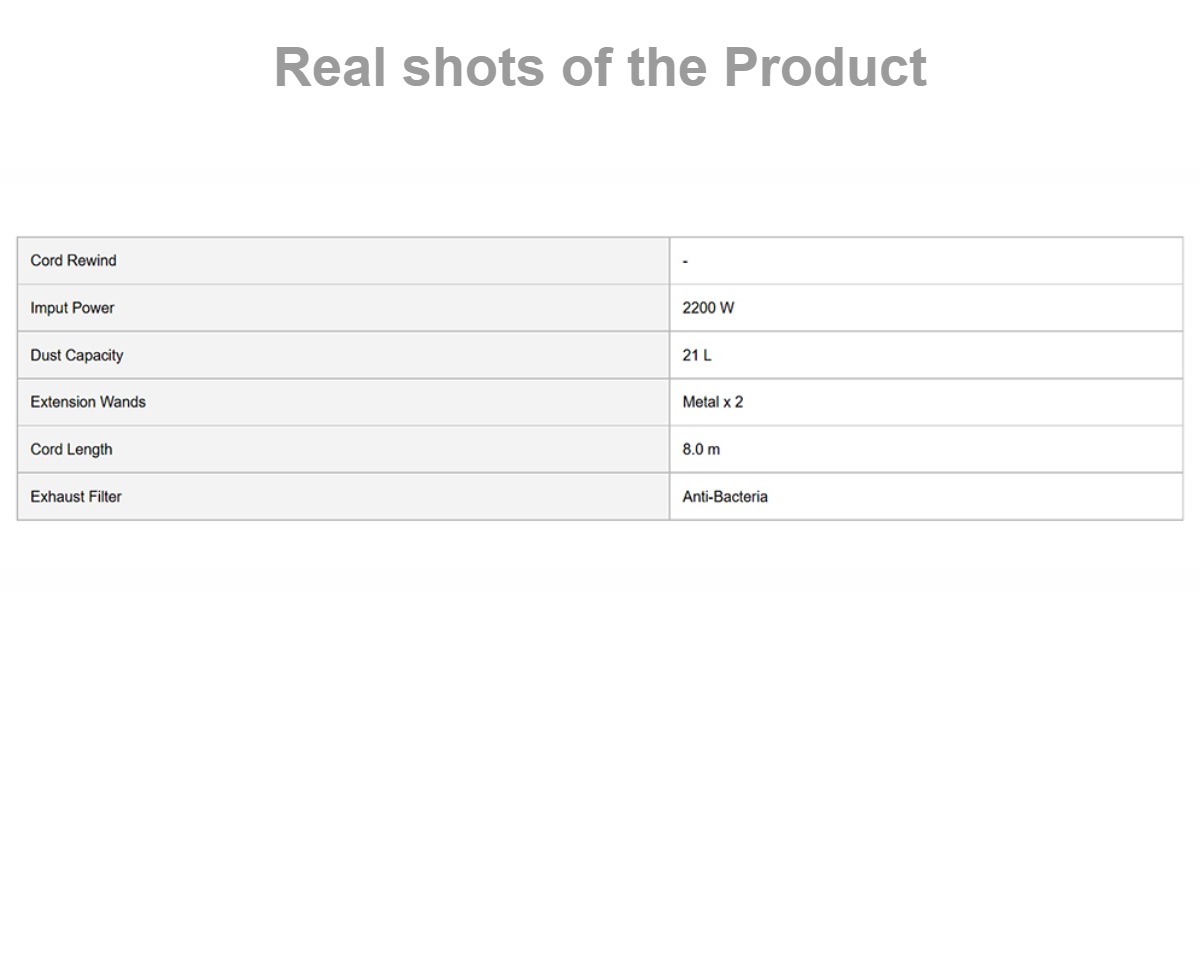Select the Cord Length label
The image size is (1200, 971).
point(71,449)
